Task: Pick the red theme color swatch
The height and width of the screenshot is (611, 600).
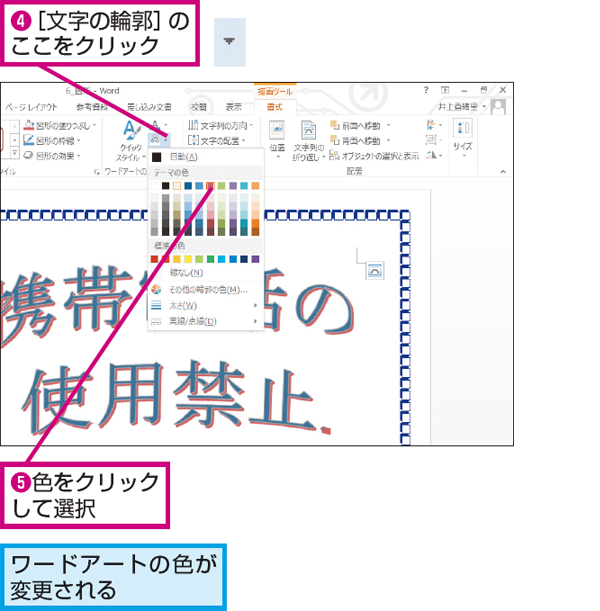Action: coord(210,186)
